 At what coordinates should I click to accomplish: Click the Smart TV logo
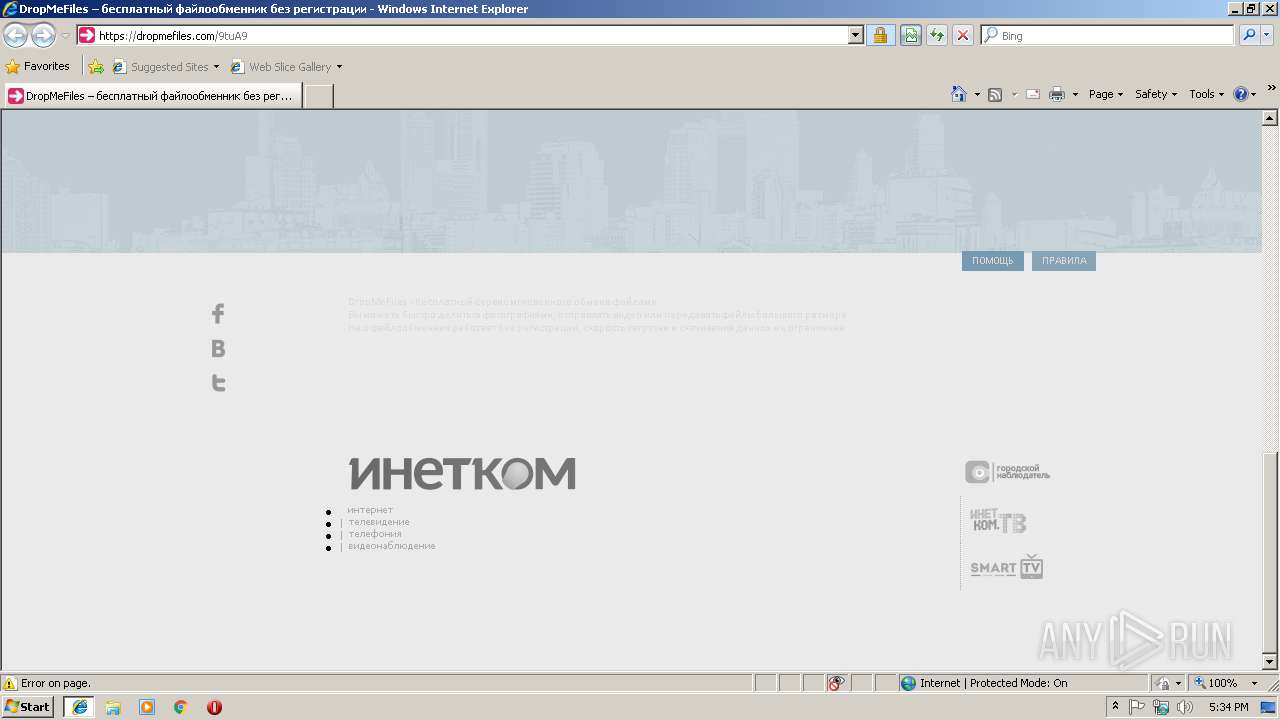[1007, 567]
